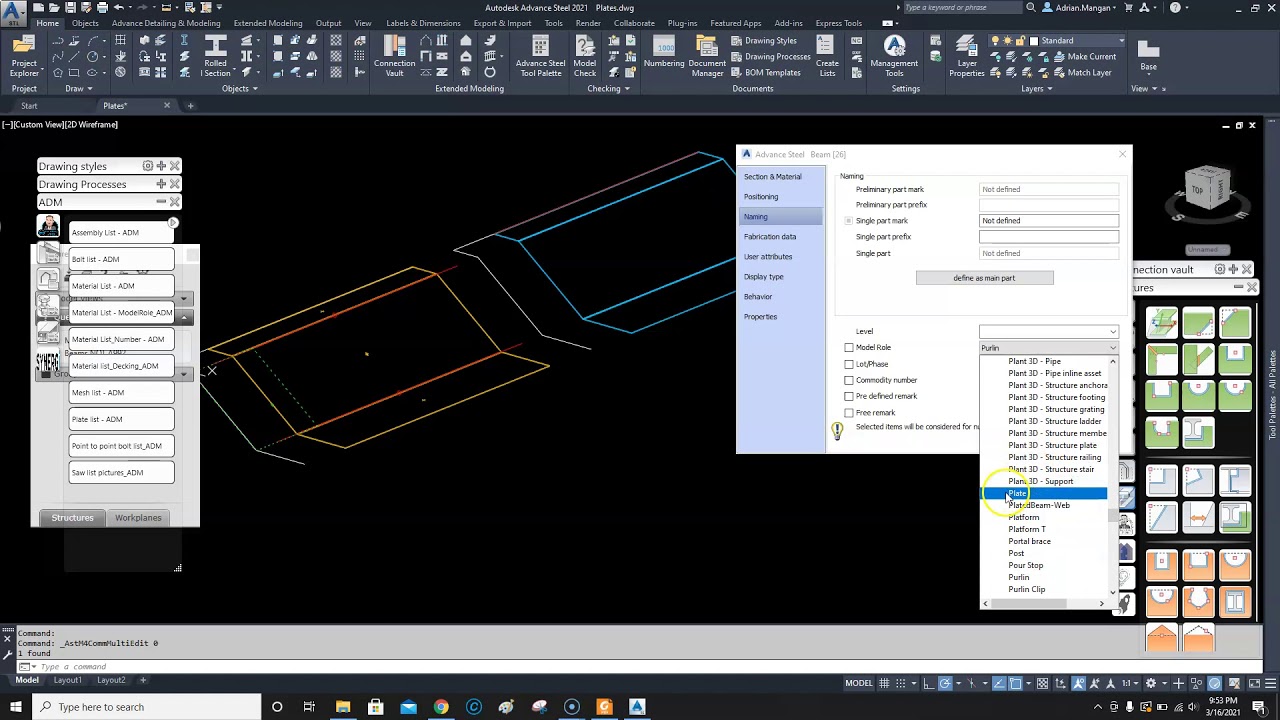The height and width of the screenshot is (720, 1280).
Task: Check the Commodity number checkbox
Action: pos(849,380)
